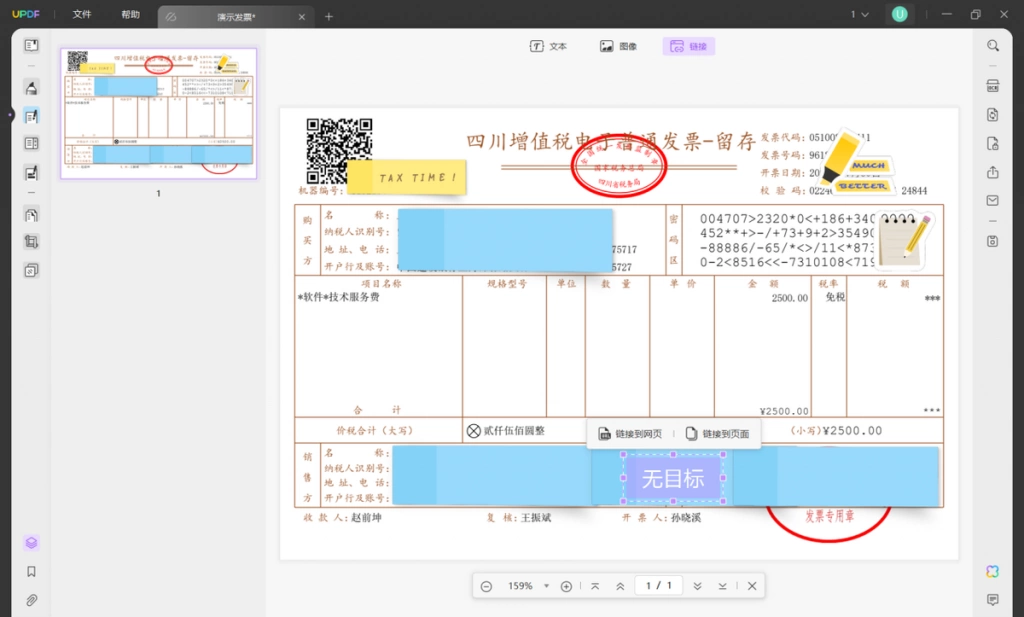Screen dimensions: 1024x617
Task: Open the search tool in right sidebar
Action: point(993,46)
